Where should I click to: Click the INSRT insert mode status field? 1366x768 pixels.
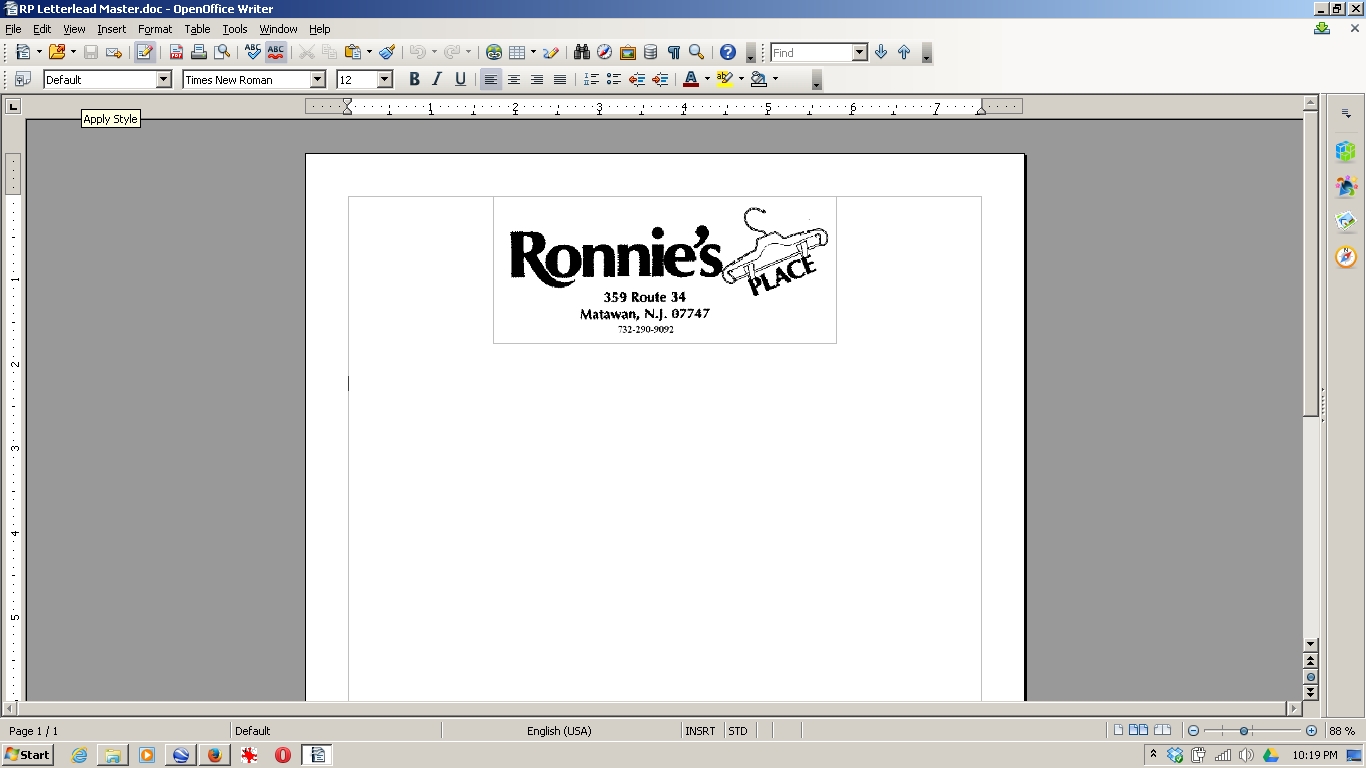click(700, 731)
